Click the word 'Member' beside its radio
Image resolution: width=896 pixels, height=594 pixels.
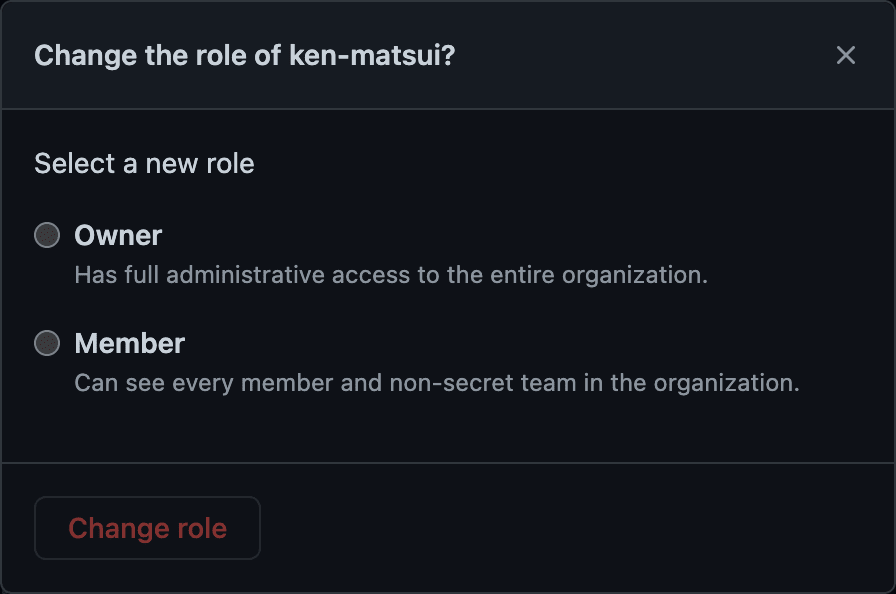click(x=130, y=344)
